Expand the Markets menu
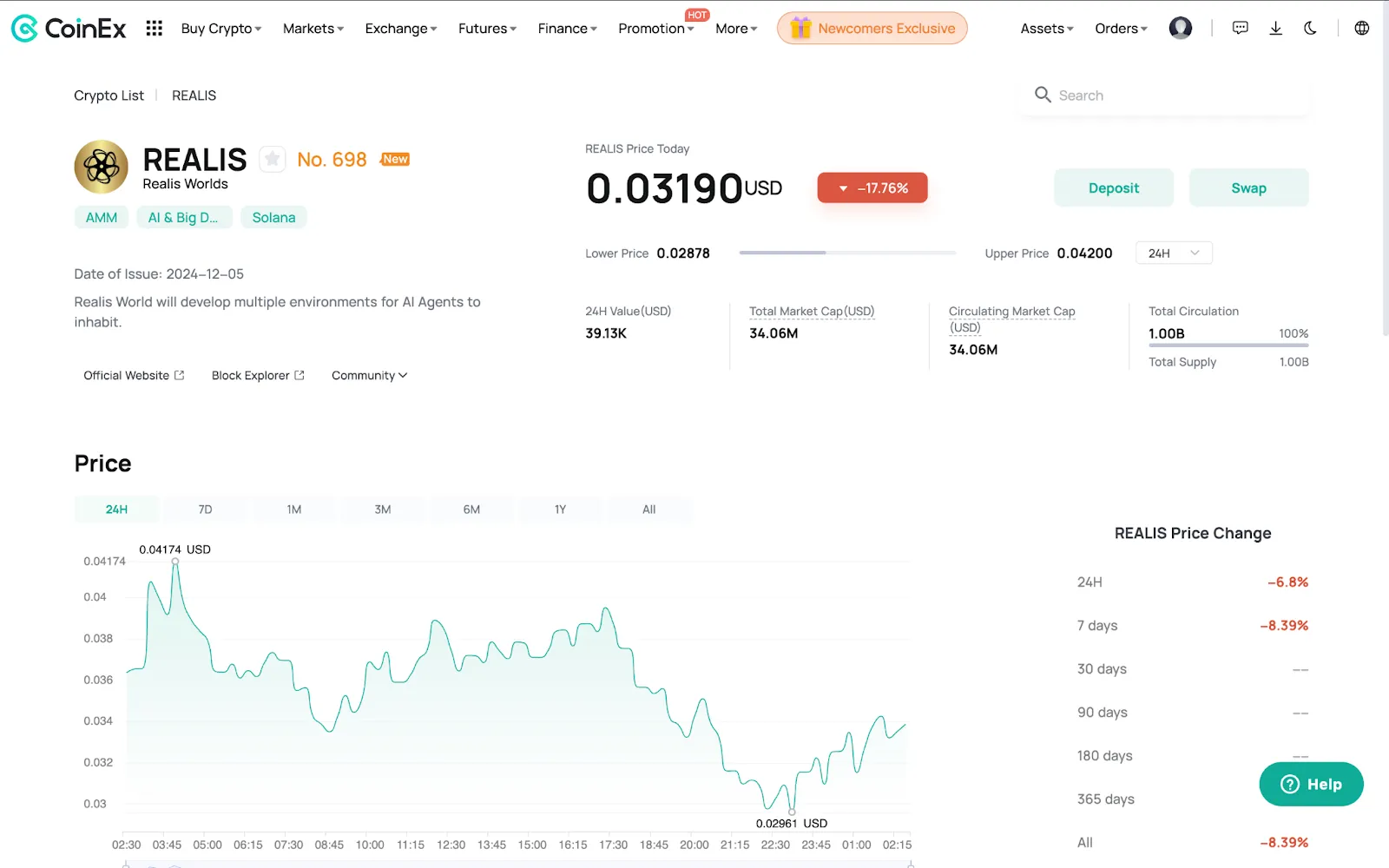Screen dimensions: 1389x868 pyautogui.click(x=313, y=29)
